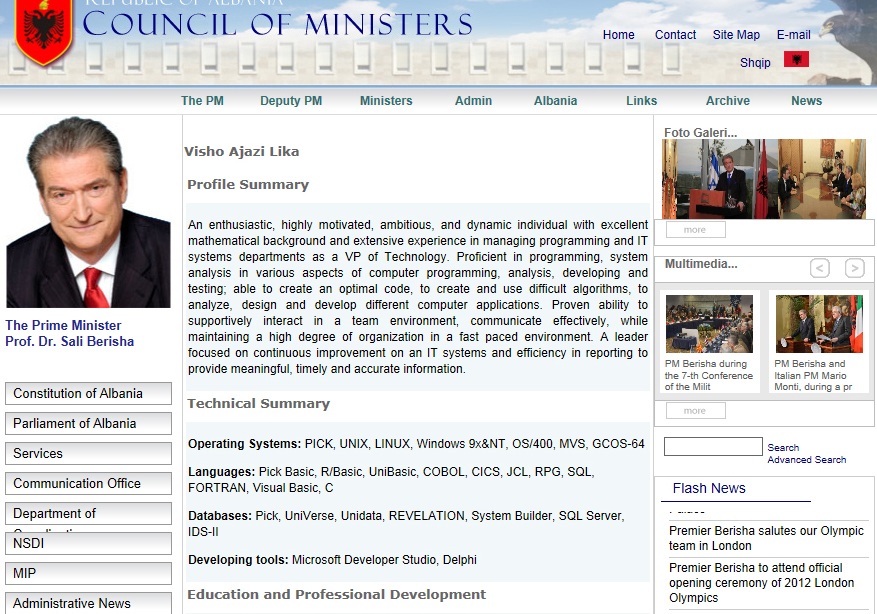This screenshot has width=877, height=614.
Task: Click the Prime Minister portrait photo
Action: (88, 213)
